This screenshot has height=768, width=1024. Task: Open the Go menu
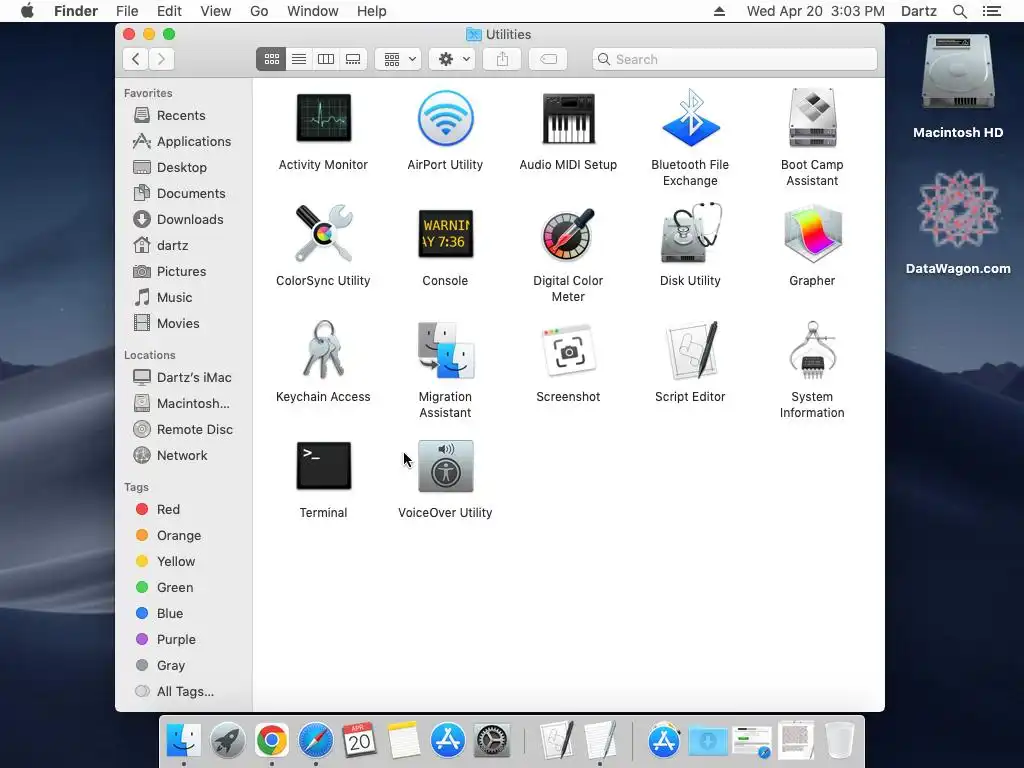[259, 11]
